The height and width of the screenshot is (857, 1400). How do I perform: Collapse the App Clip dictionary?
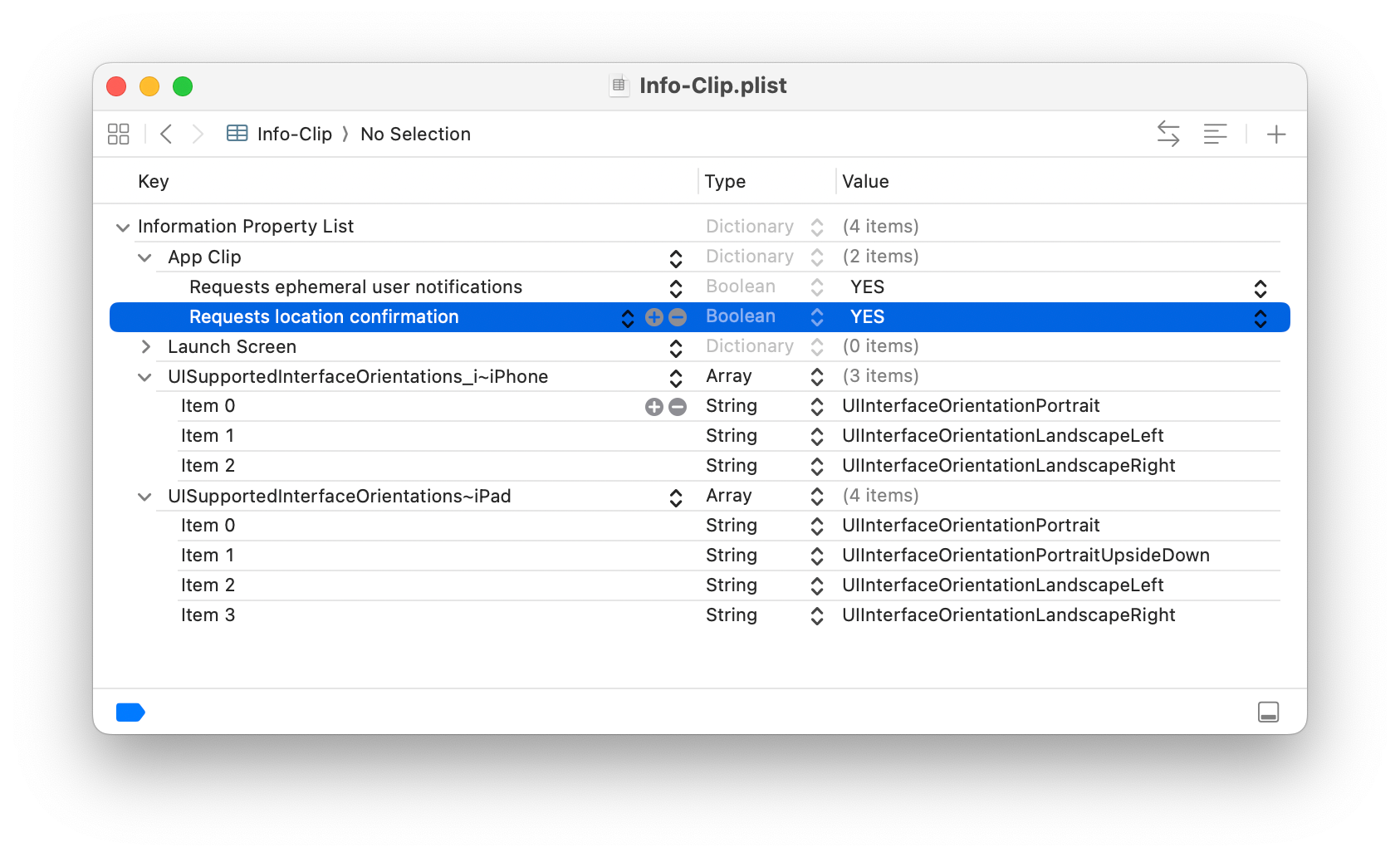(144, 257)
